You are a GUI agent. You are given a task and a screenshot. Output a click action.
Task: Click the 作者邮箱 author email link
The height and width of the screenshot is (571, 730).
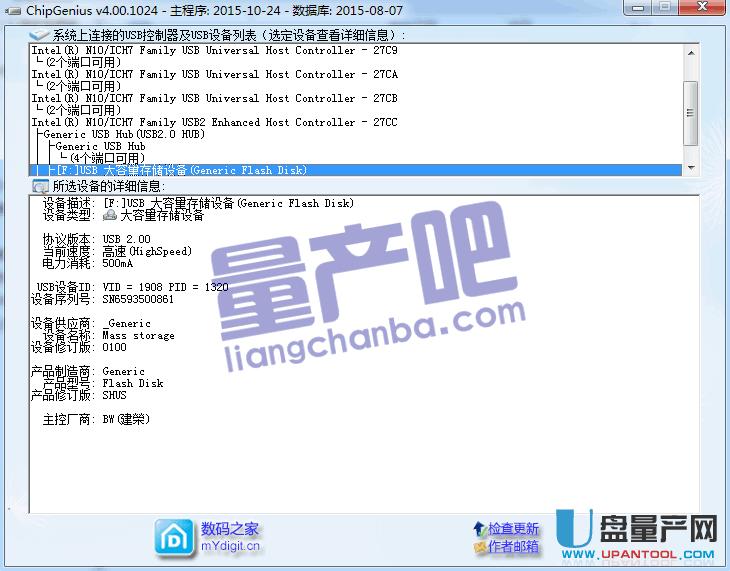[x=513, y=547]
